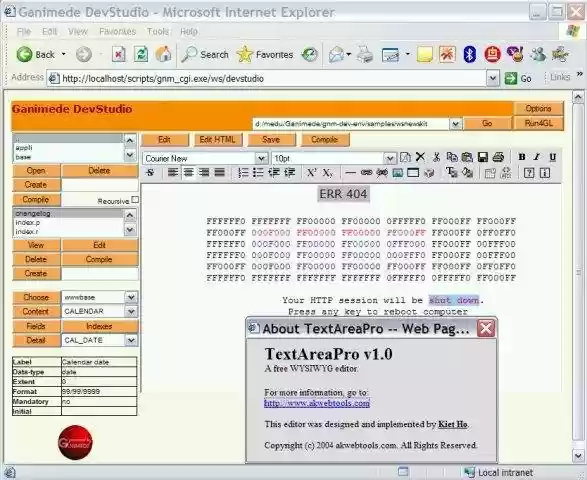This screenshot has width=587, height=480.
Task: Click the page vertical scrollbar down arrow
Action: 578,456
